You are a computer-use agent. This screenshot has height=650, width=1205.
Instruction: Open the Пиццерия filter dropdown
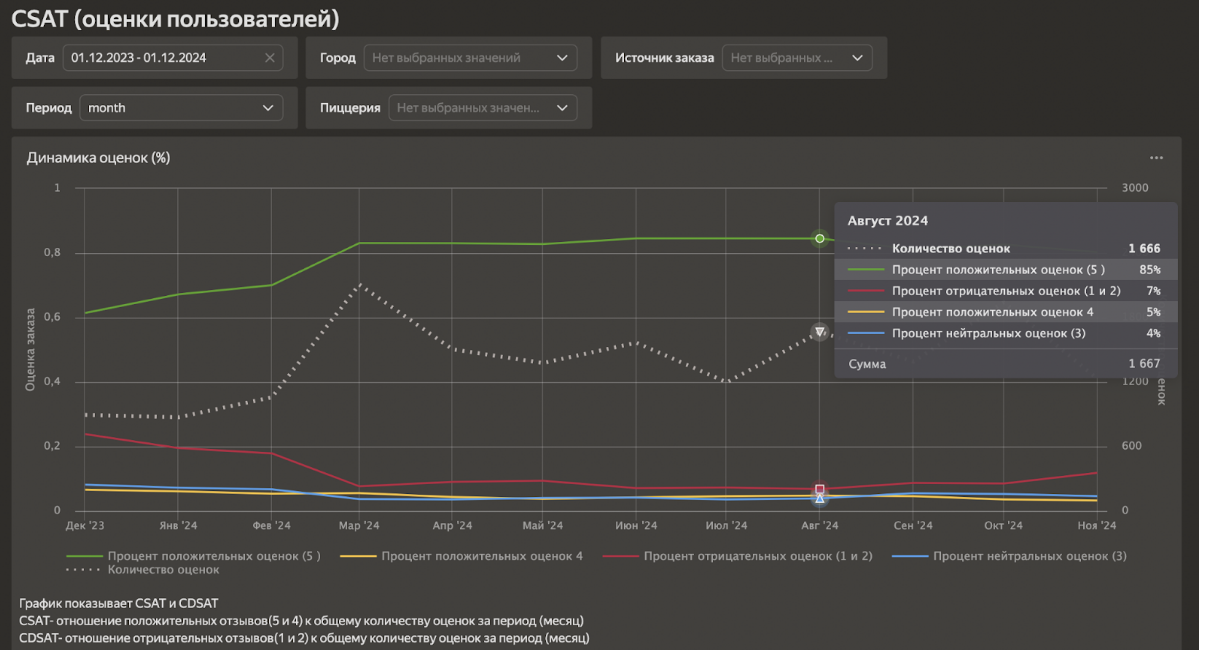coord(483,108)
